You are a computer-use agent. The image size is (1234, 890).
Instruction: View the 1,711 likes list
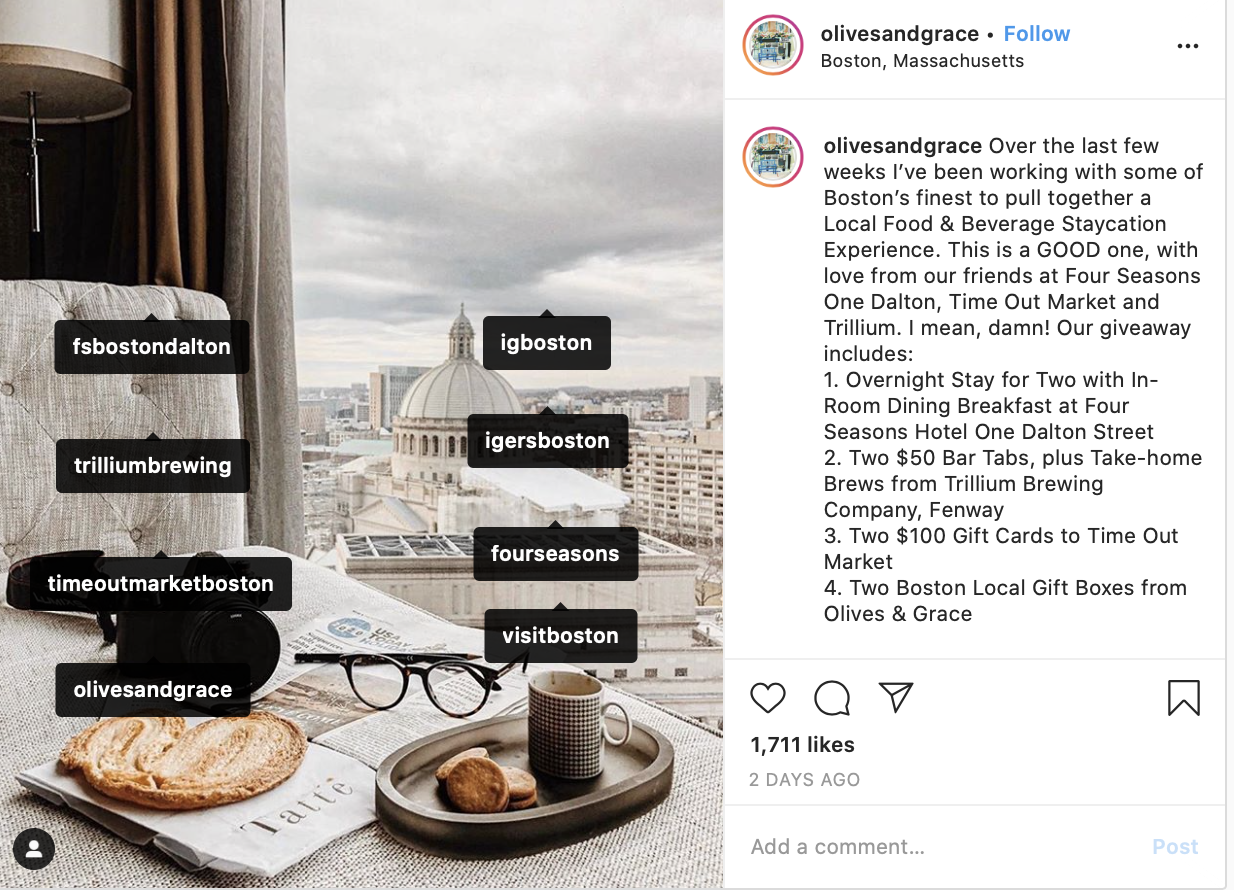coord(803,744)
